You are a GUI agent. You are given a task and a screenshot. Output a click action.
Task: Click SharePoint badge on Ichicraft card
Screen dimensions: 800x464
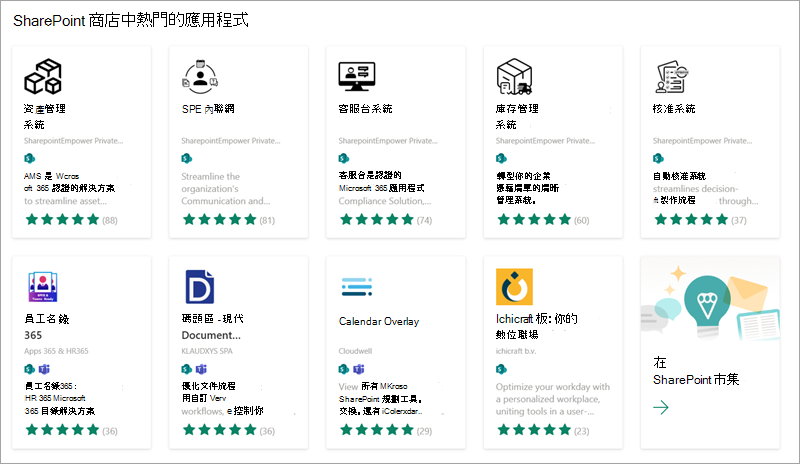point(501,369)
